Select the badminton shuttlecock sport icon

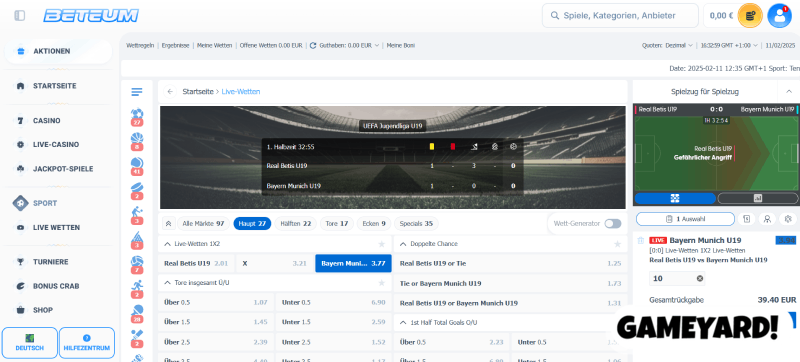tap(137, 240)
